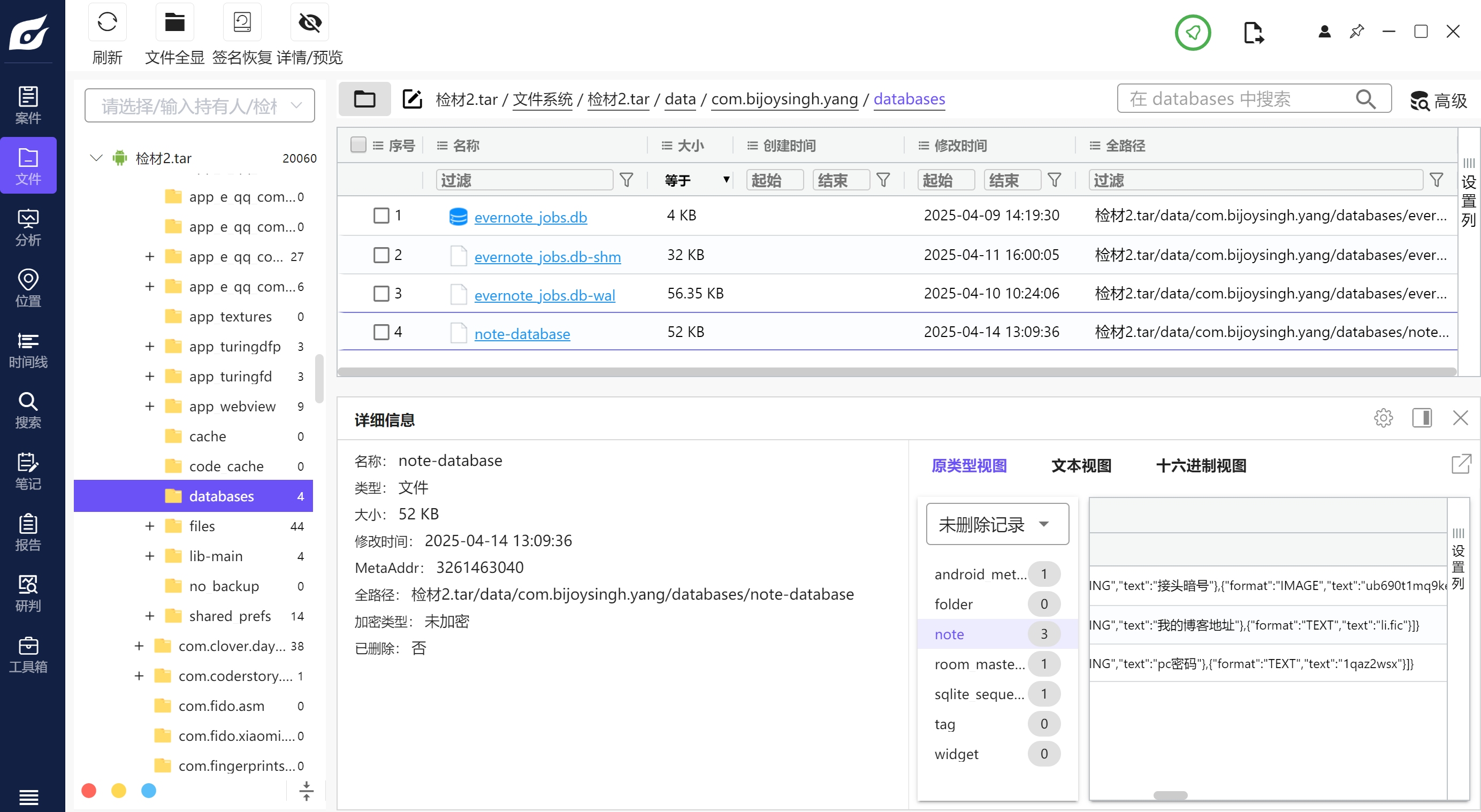Collapse the 检材2.tar root node
Image resolution: width=1481 pixels, height=812 pixels.
97,157
